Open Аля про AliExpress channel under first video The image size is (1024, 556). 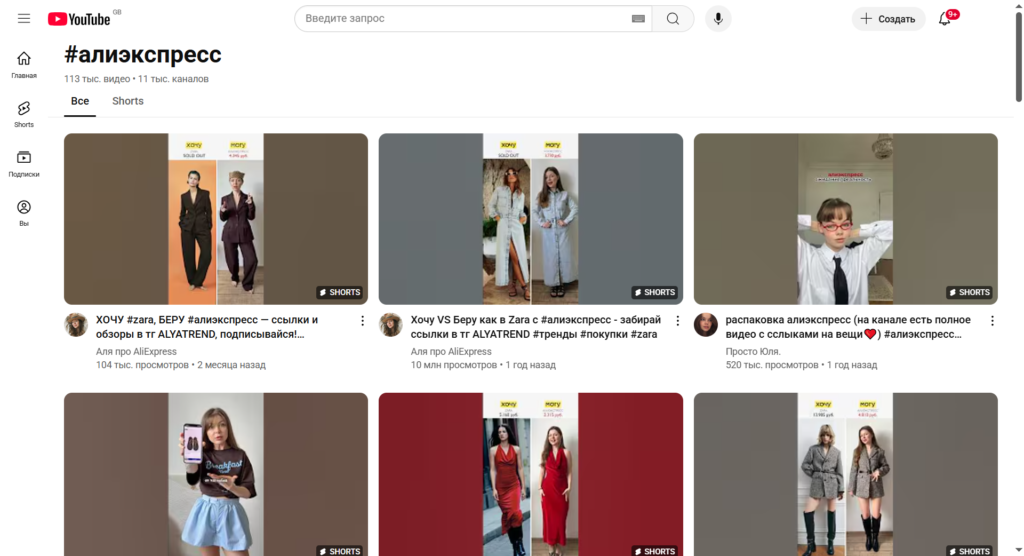tap(136, 352)
